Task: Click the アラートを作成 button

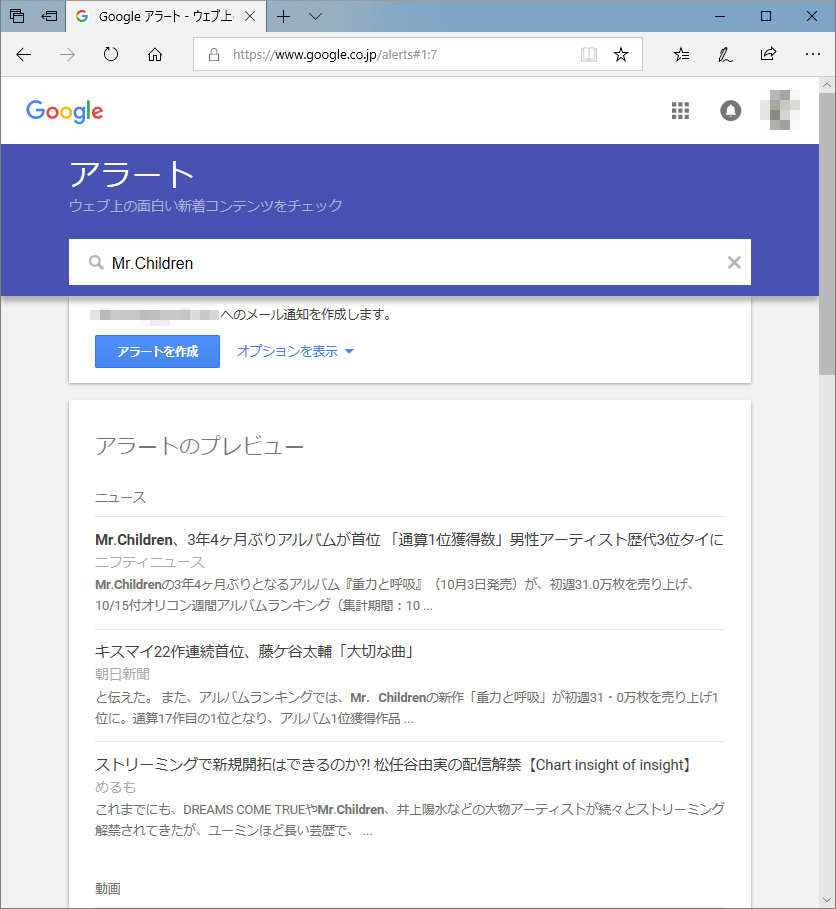Action: (x=157, y=351)
